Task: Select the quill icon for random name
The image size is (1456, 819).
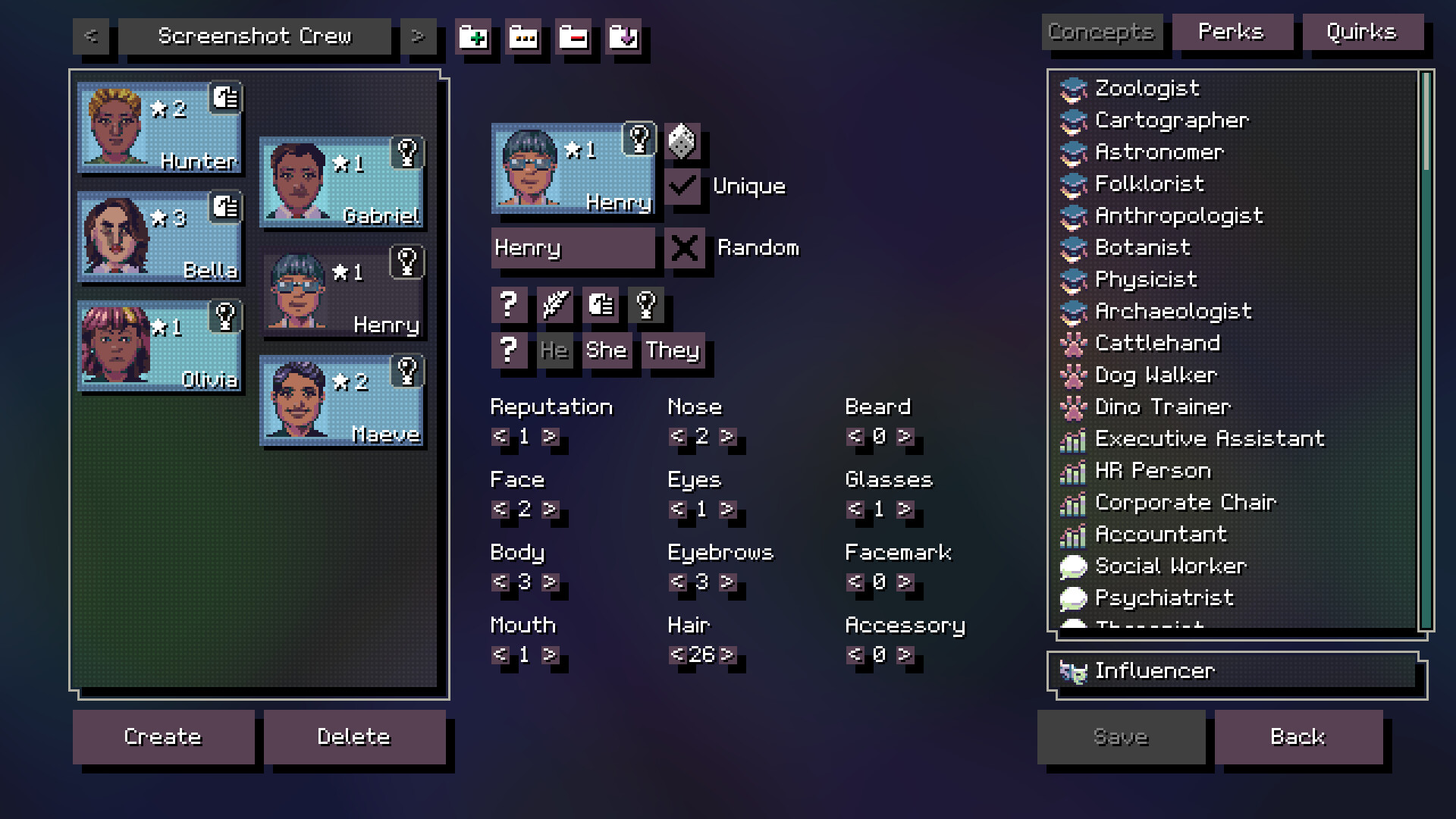Action: click(x=554, y=305)
